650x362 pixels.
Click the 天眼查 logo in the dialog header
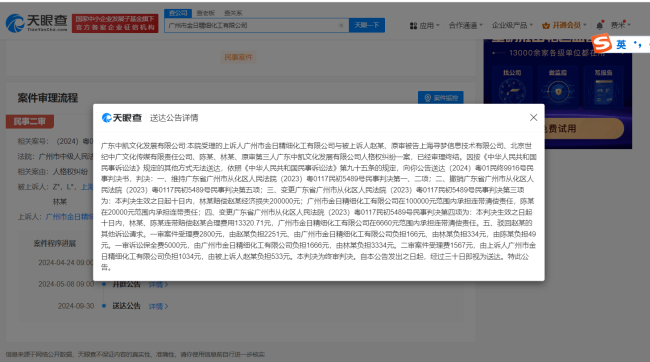coord(122,118)
